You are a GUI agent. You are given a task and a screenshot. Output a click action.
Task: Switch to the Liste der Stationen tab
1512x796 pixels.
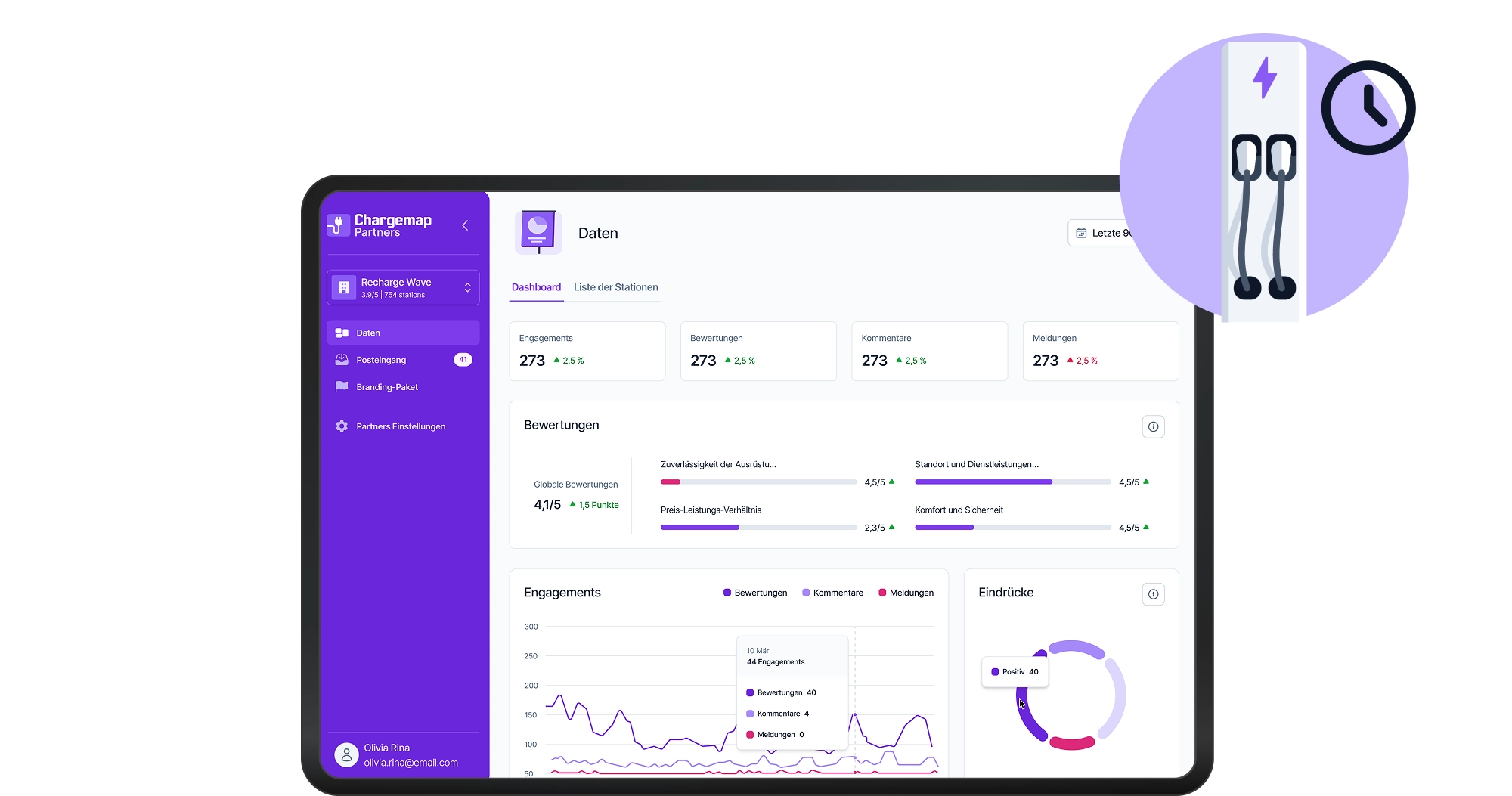click(x=615, y=287)
